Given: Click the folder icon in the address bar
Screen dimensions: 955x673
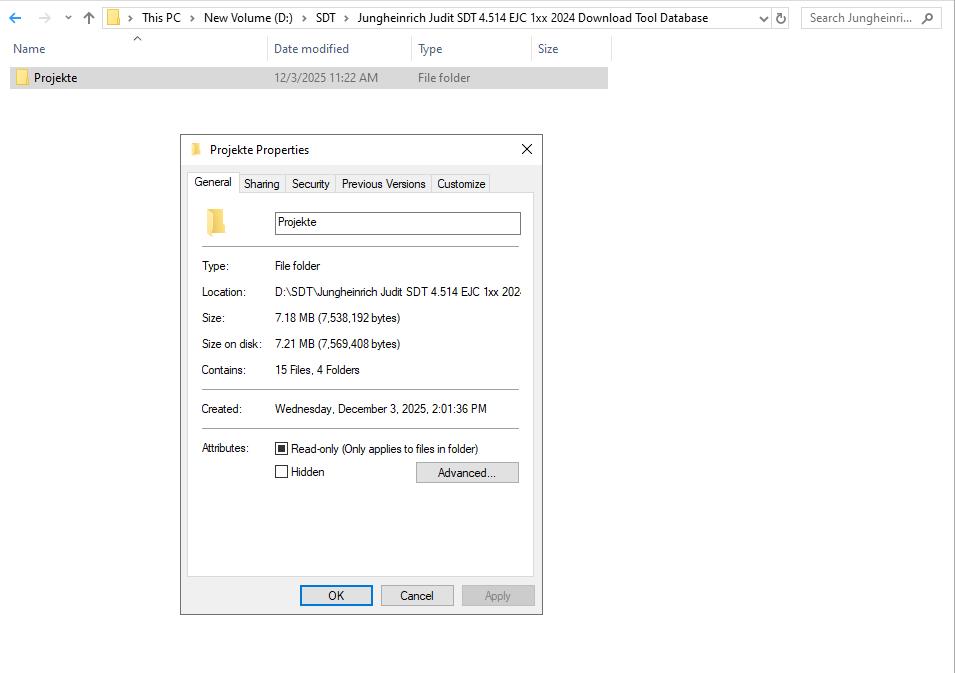Looking at the screenshot, I should tap(113, 18).
